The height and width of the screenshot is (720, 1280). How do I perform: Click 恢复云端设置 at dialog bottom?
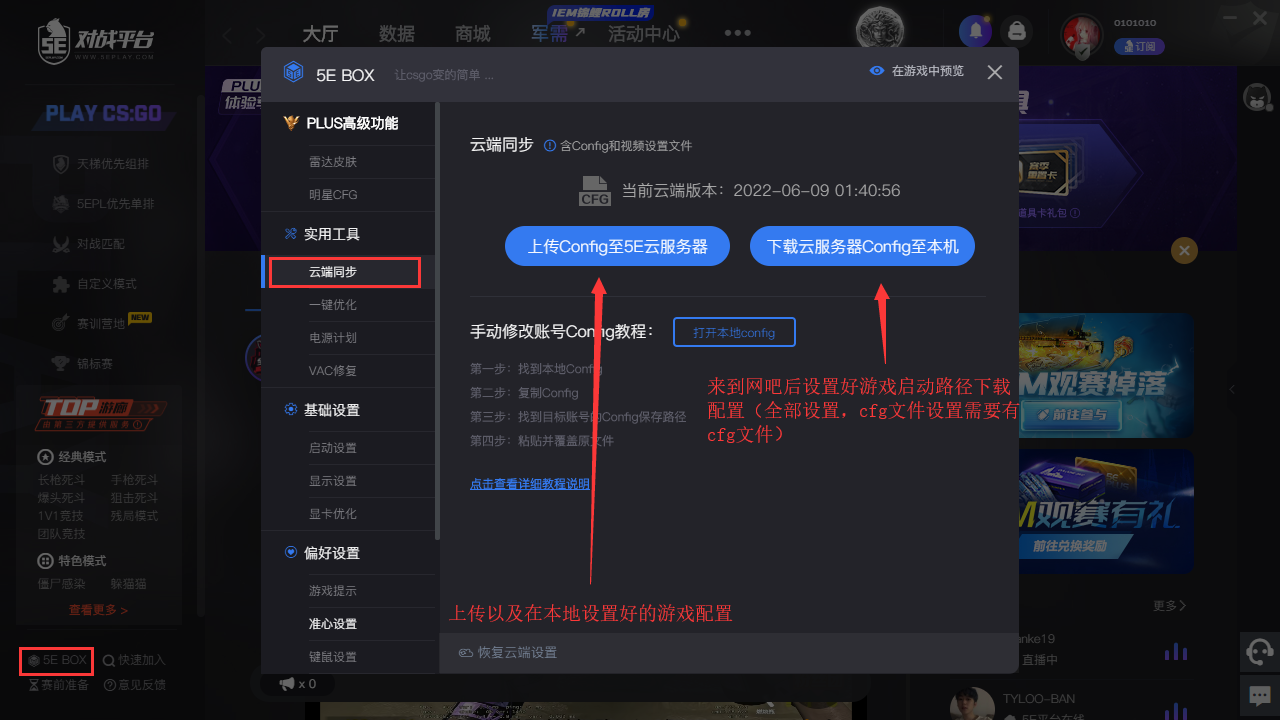click(x=508, y=652)
